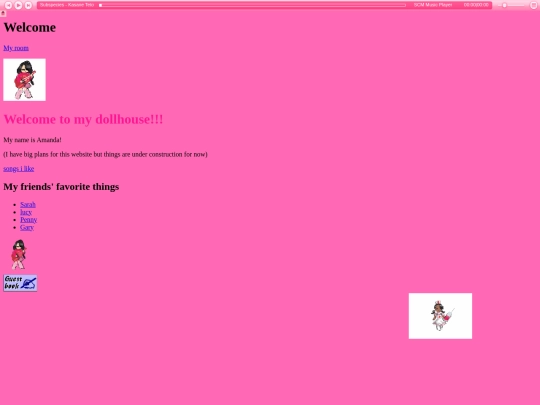
Task: Click the Welcome page heading
Action: 30,27
